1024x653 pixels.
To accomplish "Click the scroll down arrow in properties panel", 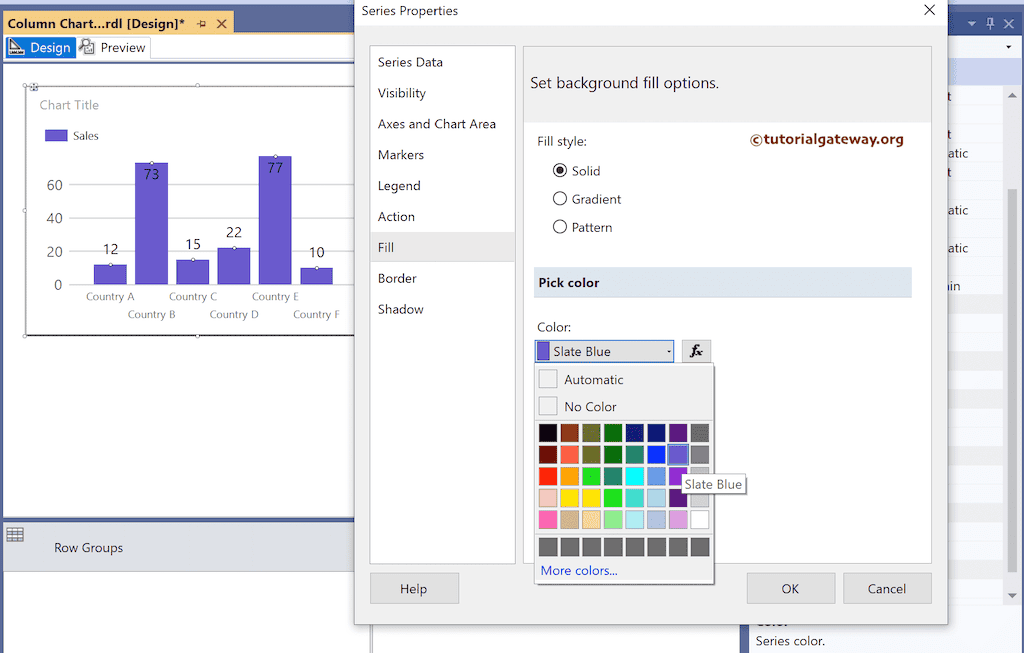I will point(1012,595).
